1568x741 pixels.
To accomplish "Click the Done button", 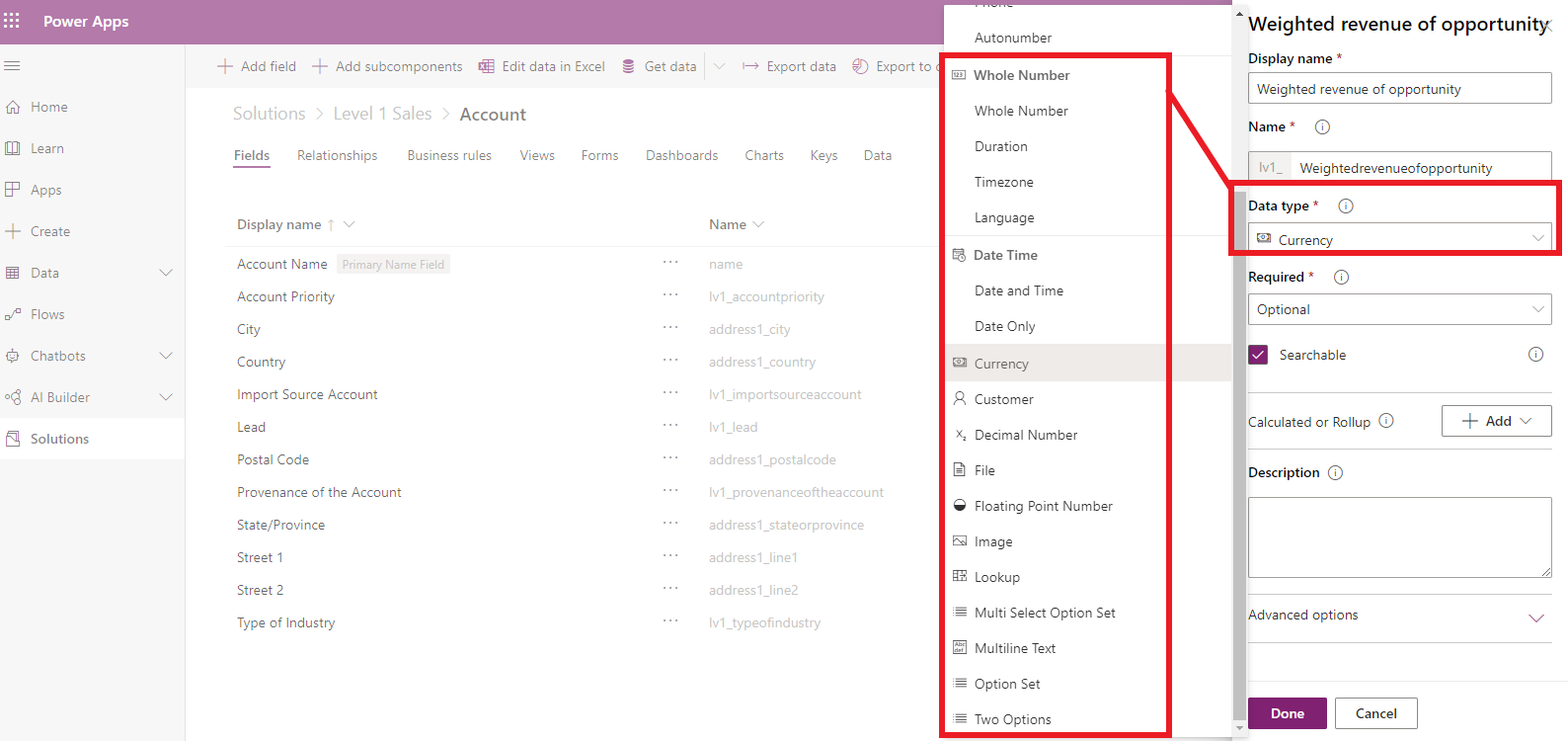I will 1288,713.
